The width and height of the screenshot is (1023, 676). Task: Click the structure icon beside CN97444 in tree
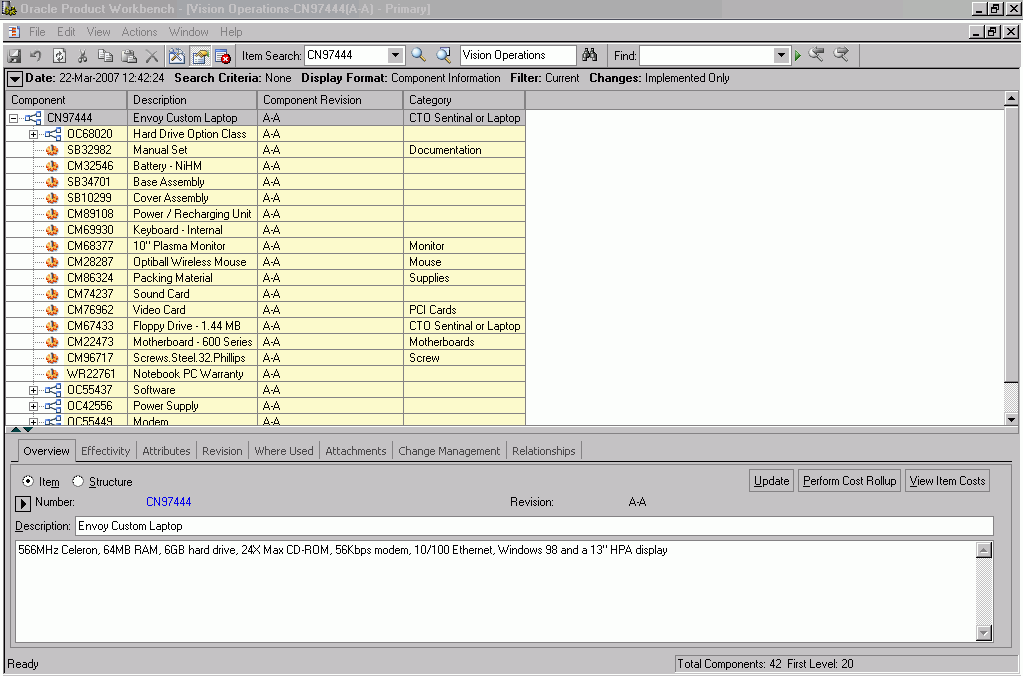point(33,118)
